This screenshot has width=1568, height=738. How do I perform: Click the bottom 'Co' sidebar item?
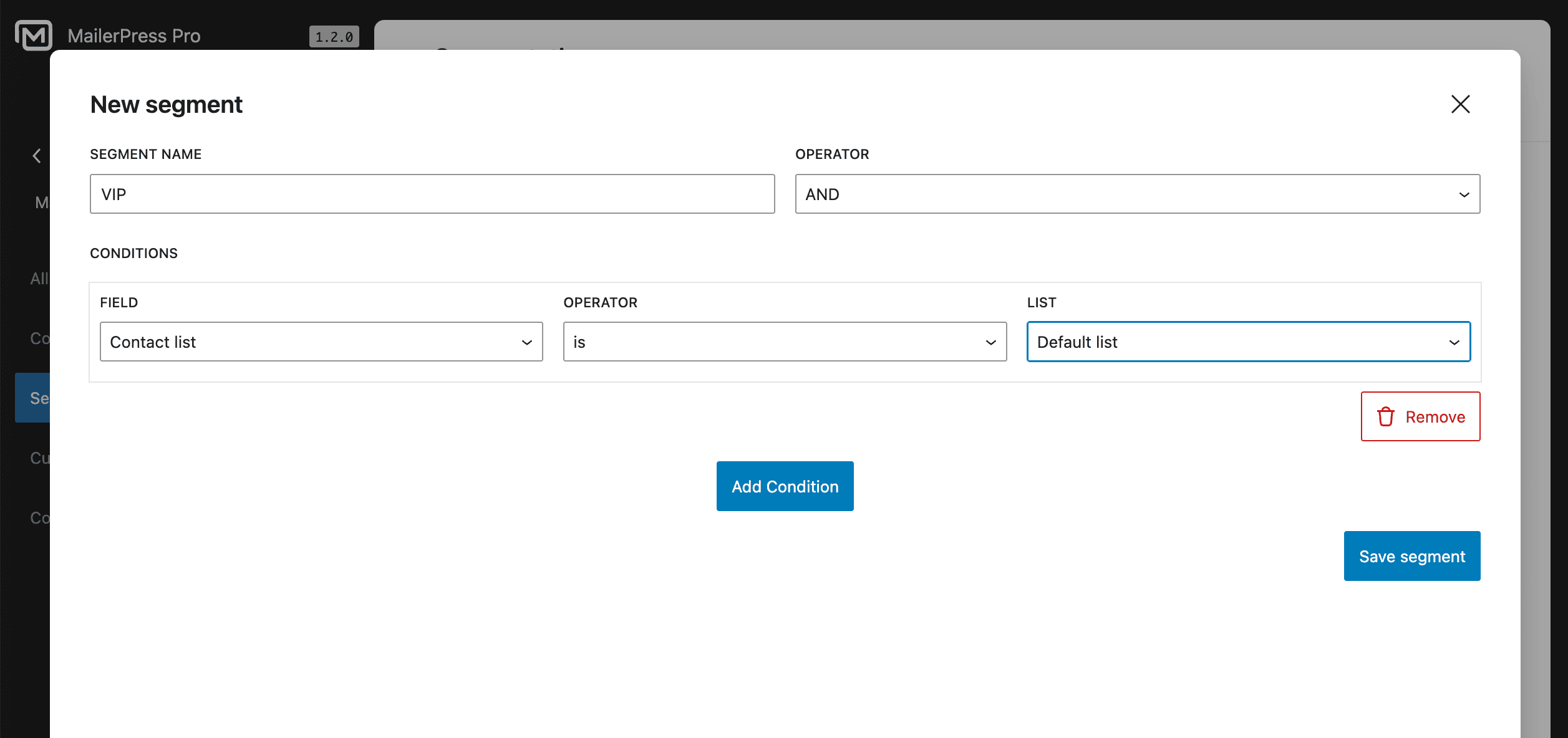click(x=39, y=517)
